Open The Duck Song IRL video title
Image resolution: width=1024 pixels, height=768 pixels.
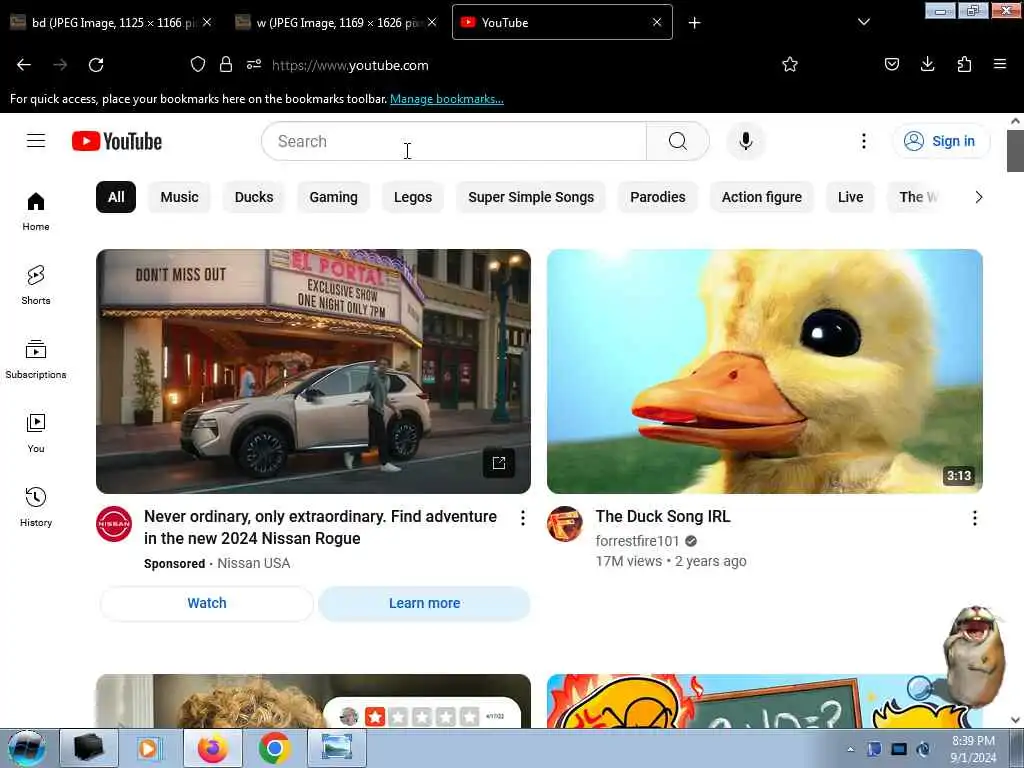coord(663,517)
